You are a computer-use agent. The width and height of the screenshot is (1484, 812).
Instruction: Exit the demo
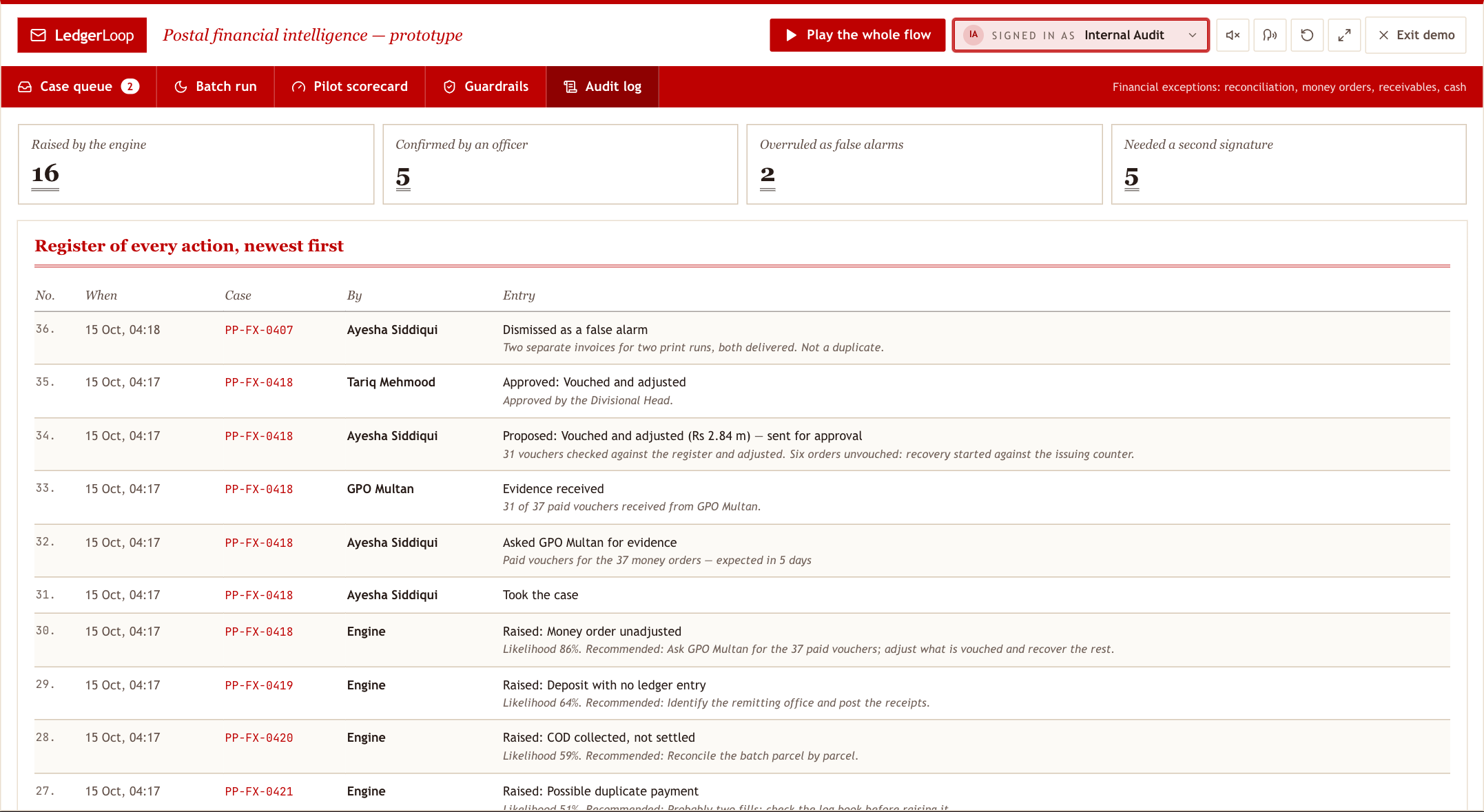coord(1416,35)
